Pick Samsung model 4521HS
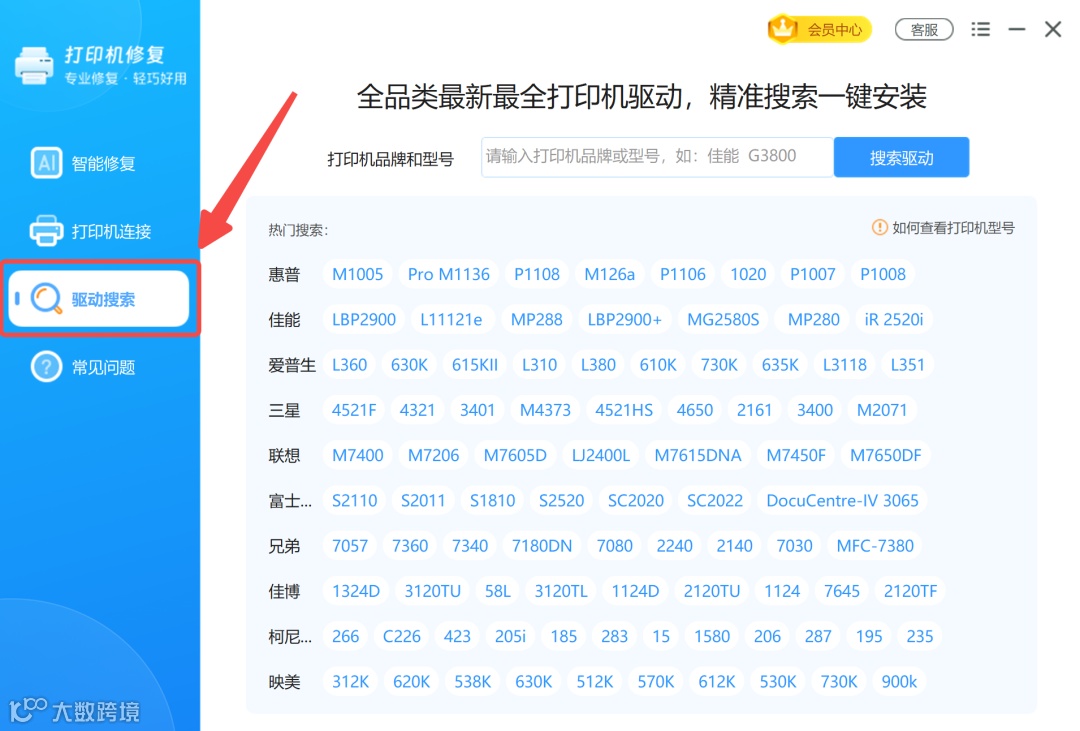Screen dimensions: 1080x731 [624, 411]
